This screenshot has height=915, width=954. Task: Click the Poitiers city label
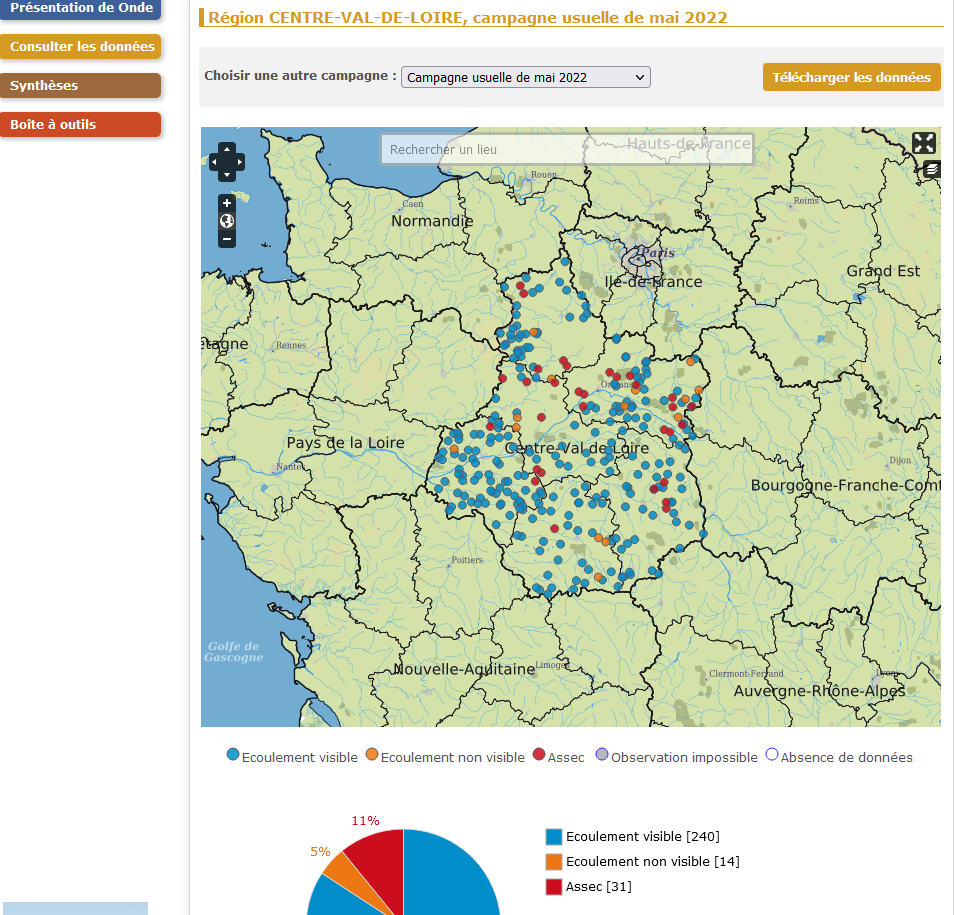coord(467,560)
